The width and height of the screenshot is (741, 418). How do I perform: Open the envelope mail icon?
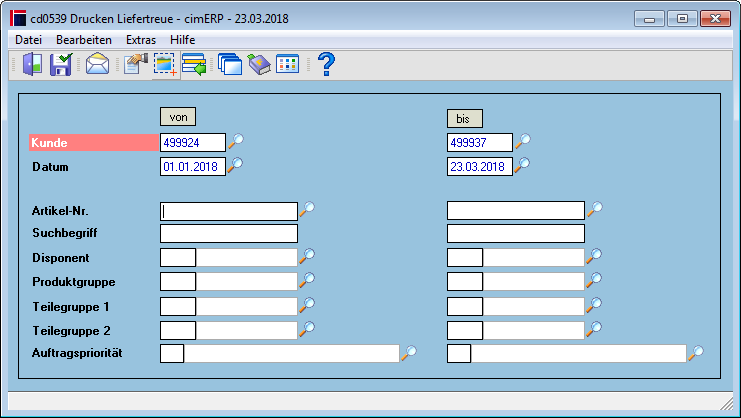[97, 64]
